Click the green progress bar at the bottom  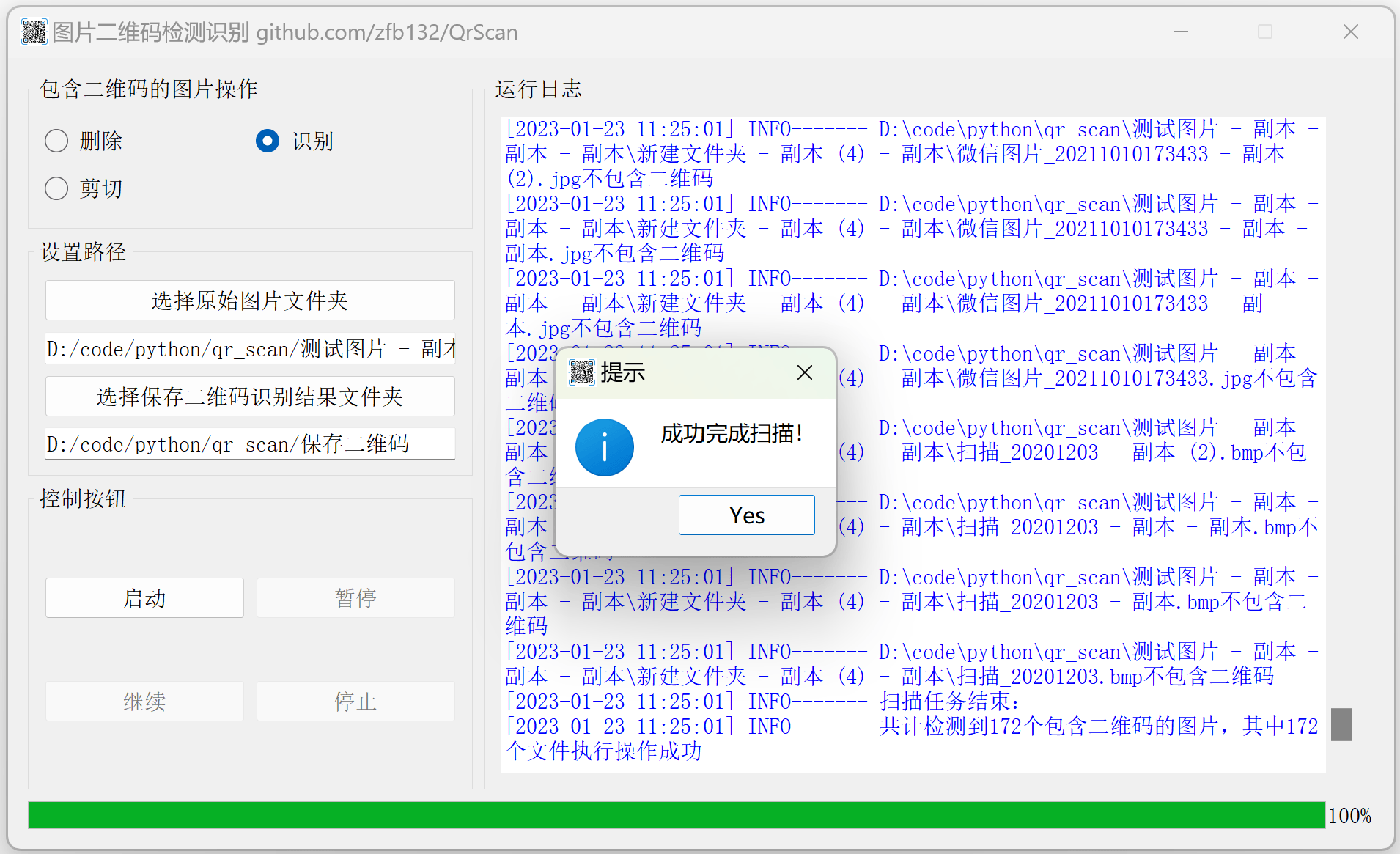point(676,815)
